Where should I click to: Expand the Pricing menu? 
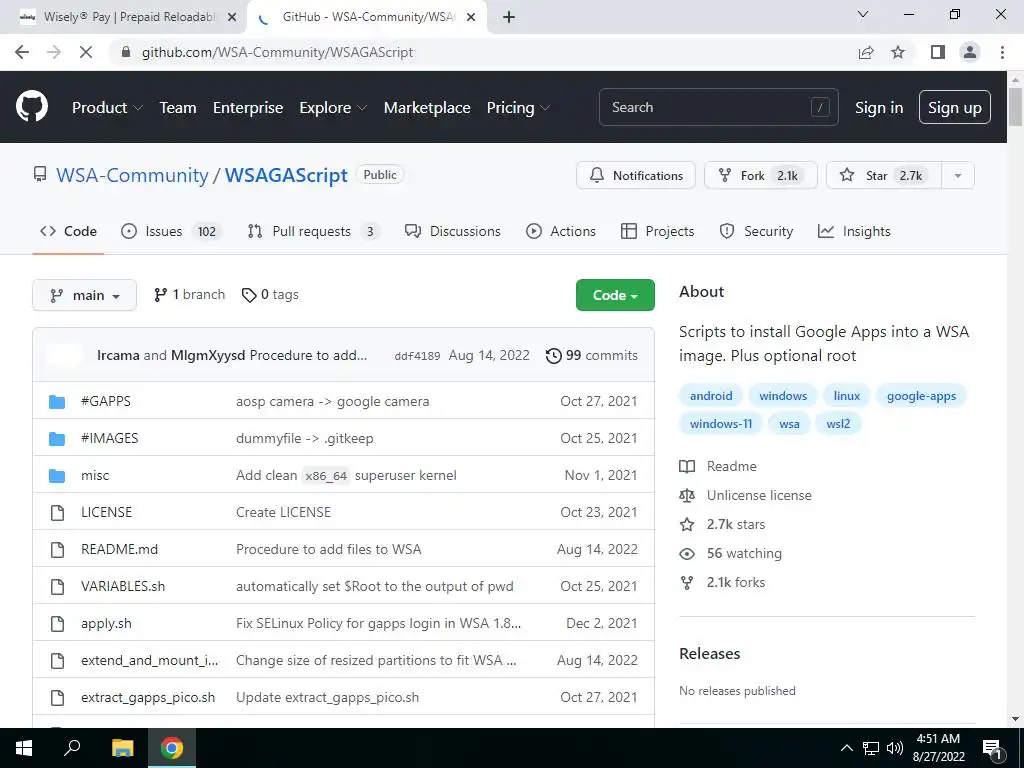[x=519, y=108]
